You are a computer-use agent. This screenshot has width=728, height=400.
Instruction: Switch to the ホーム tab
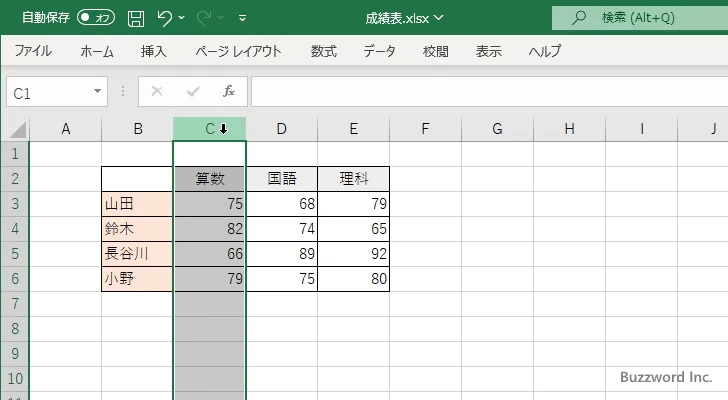coord(97,51)
